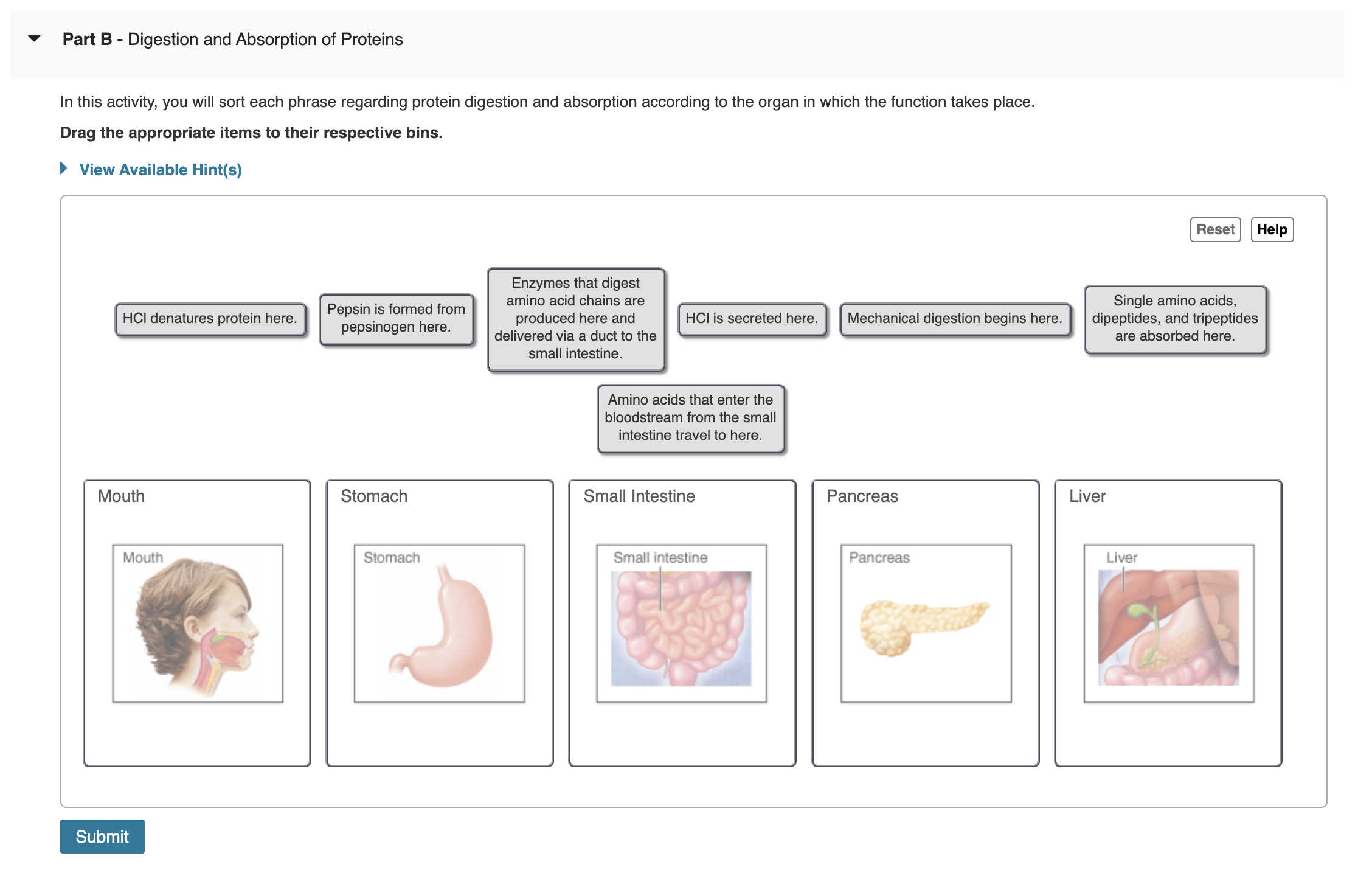Click the Small Intestine bin title
1372x870 pixels.
click(x=639, y=496)
